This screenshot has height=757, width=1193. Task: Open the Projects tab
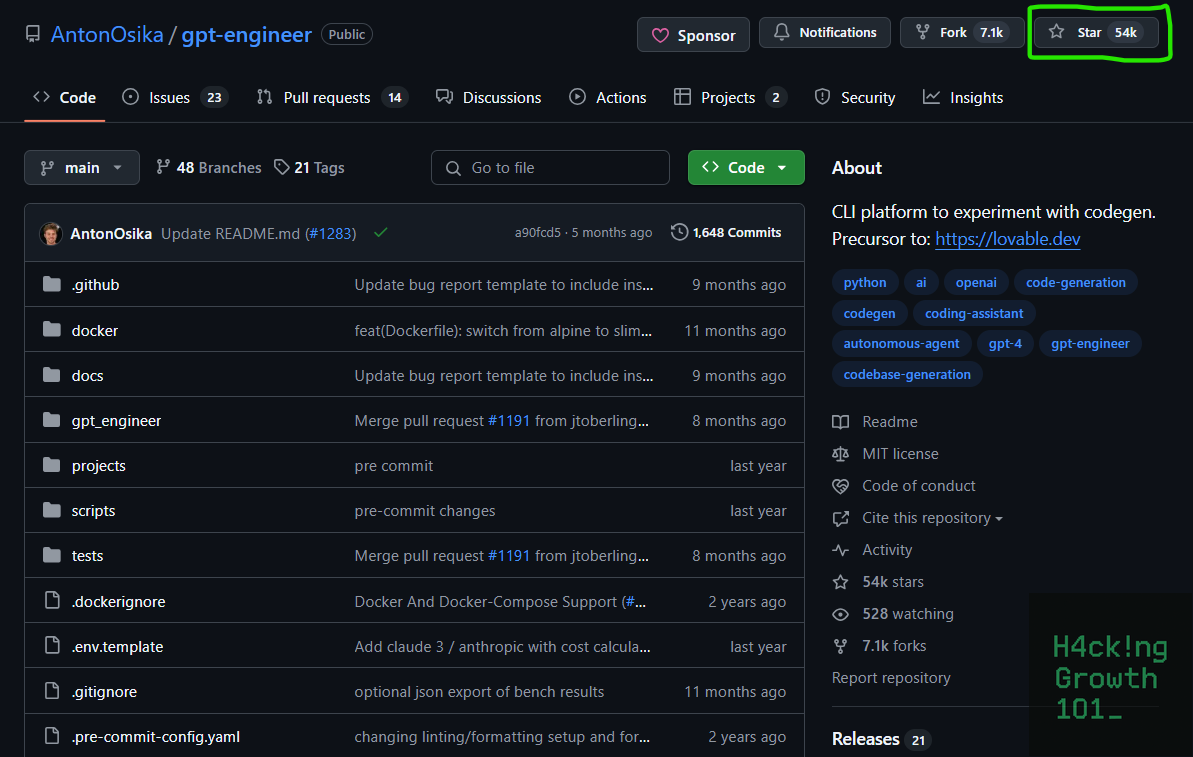[730, 97]
